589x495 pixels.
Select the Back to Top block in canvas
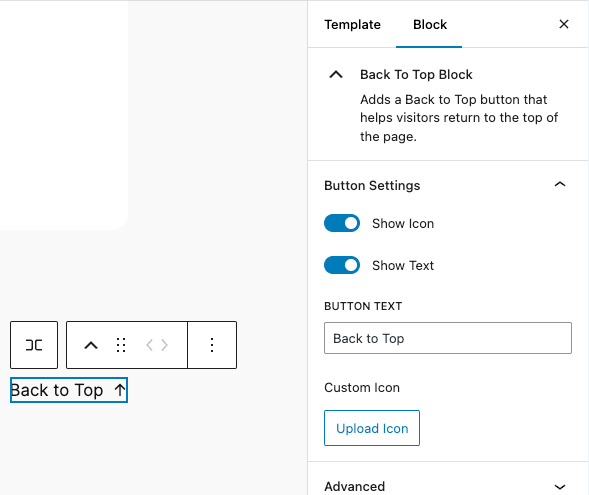pyautogui.click(x=69, y=390)
